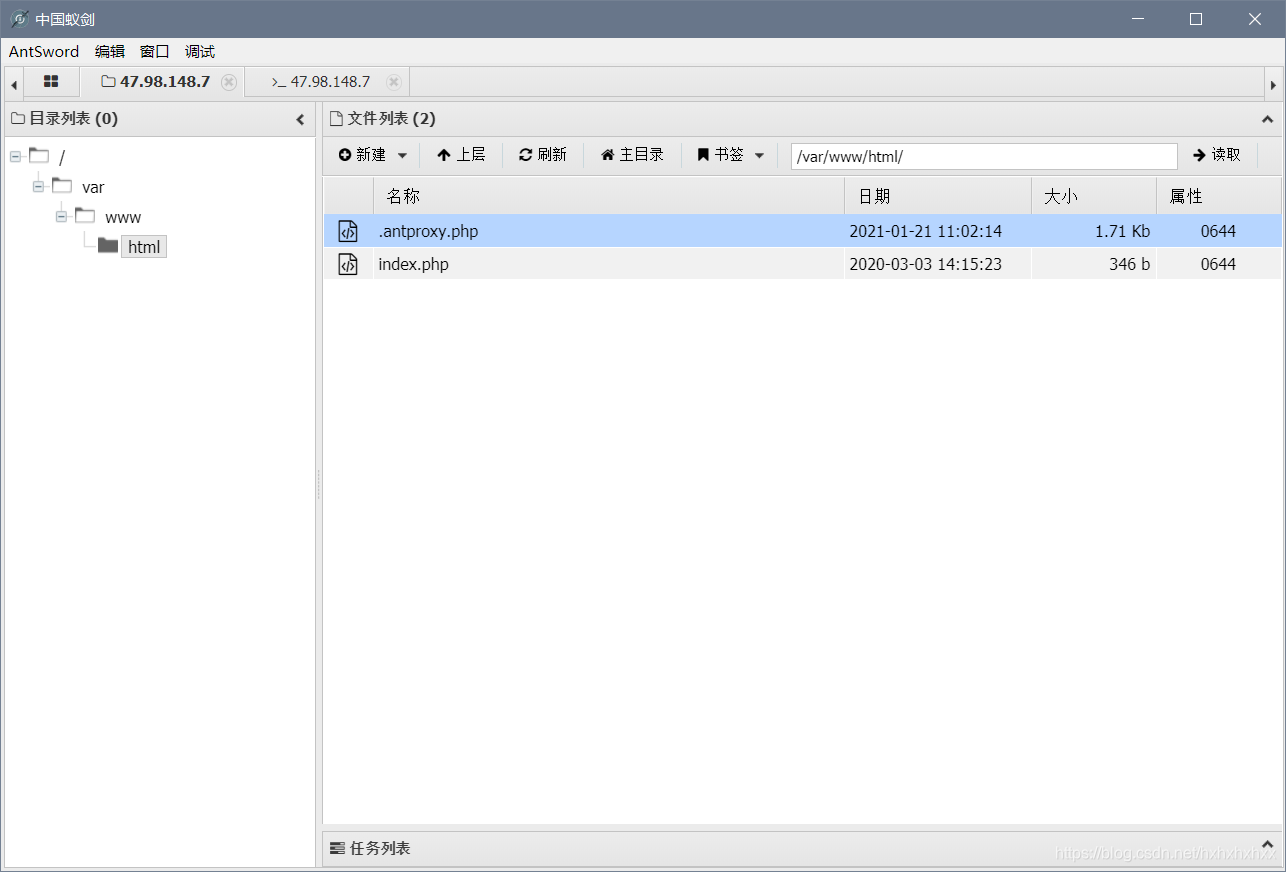Open the 窗口 menu
The height and width of the screenshot is (872, 1286).
(x=155, y=52)
